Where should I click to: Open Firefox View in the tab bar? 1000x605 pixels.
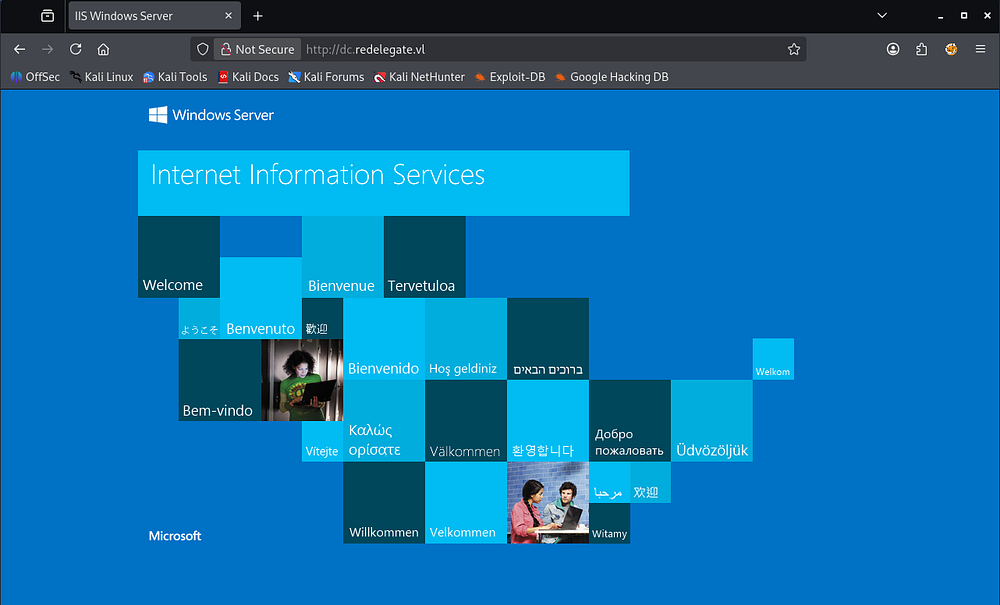point(47,16)
